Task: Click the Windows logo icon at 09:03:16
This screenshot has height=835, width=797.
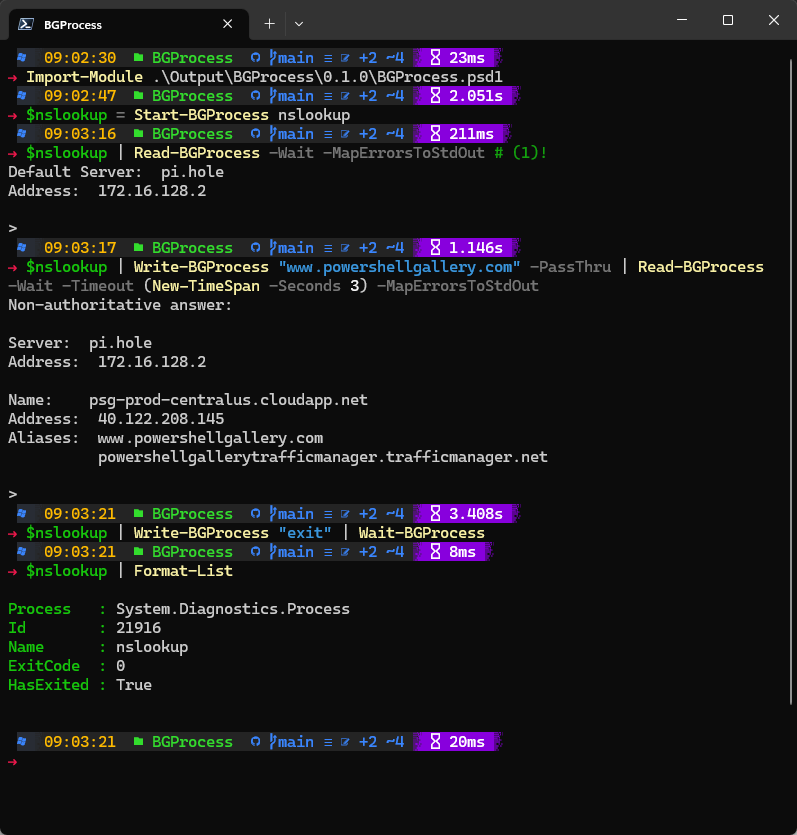Action: tap(22, 133)
